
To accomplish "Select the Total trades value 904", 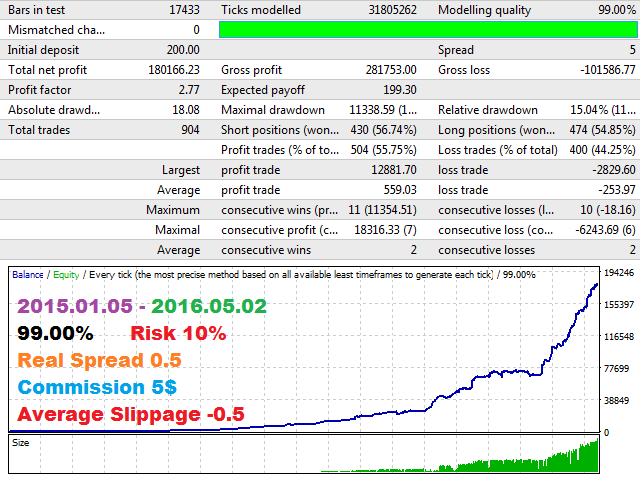I will click(x=190, y=130).
